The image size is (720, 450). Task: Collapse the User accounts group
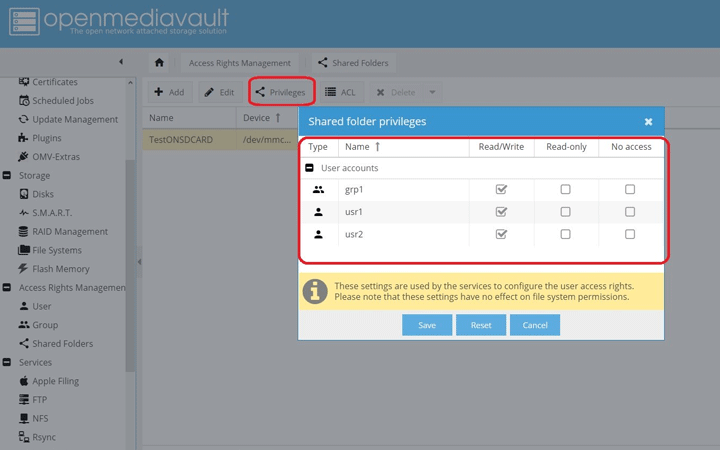pos(309,168)
